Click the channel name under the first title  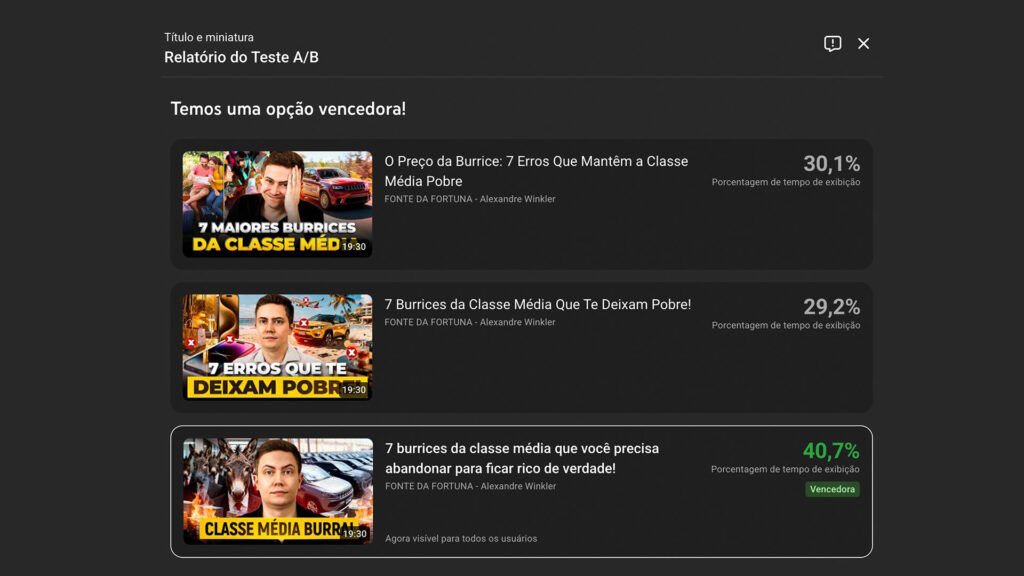[x=469, y=199]
